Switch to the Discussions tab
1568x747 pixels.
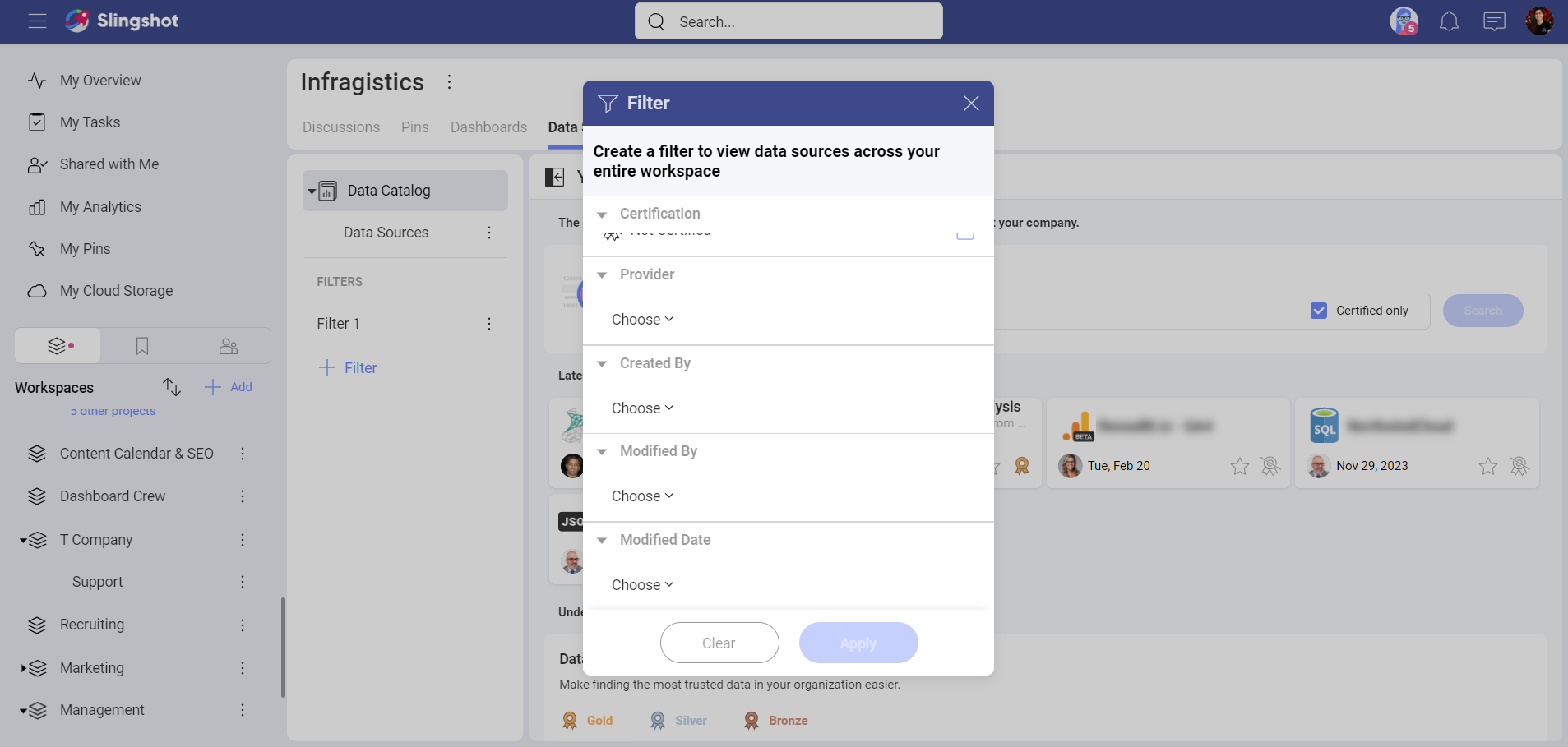coord(341,127)
